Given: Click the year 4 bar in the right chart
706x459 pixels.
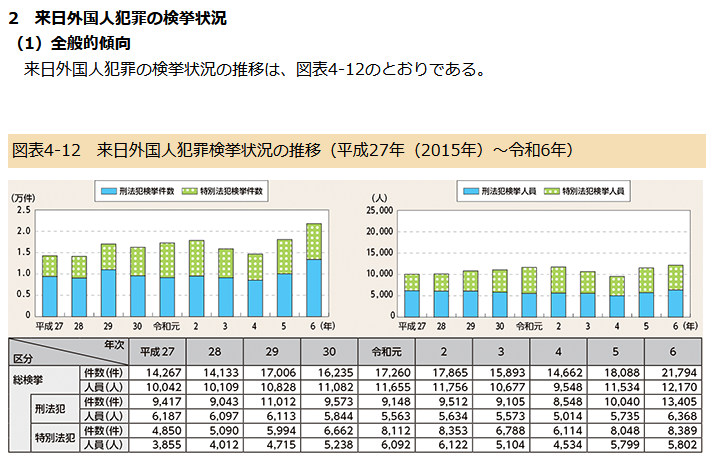Looking at the screenshot, I should pos(617,296).
